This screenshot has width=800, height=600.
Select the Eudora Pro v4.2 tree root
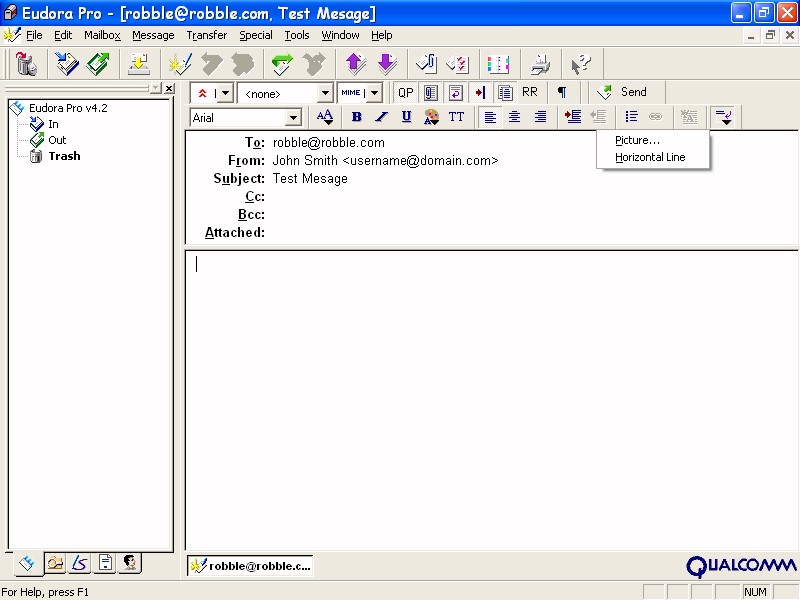tap(68, 108)
